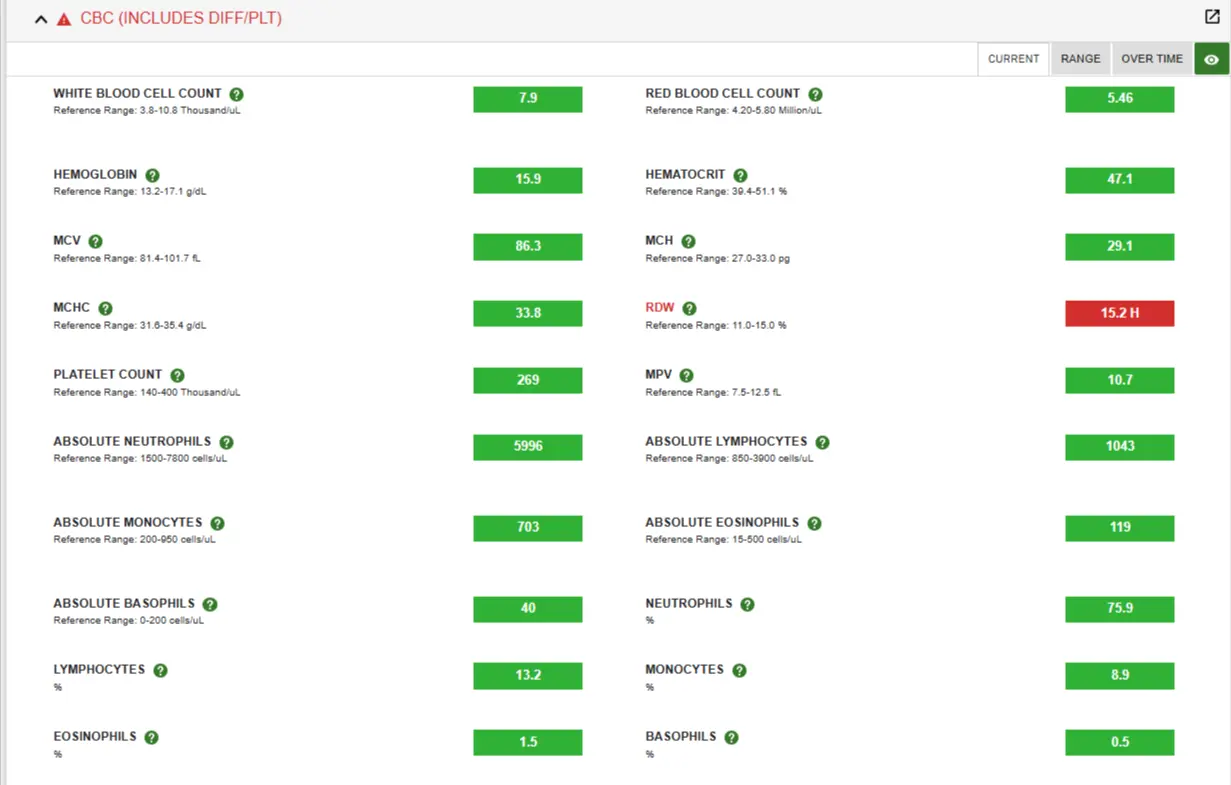Screen dimensions: 1231x785
Task: Collapse the CBC section chevron
Action: [41, 19]
